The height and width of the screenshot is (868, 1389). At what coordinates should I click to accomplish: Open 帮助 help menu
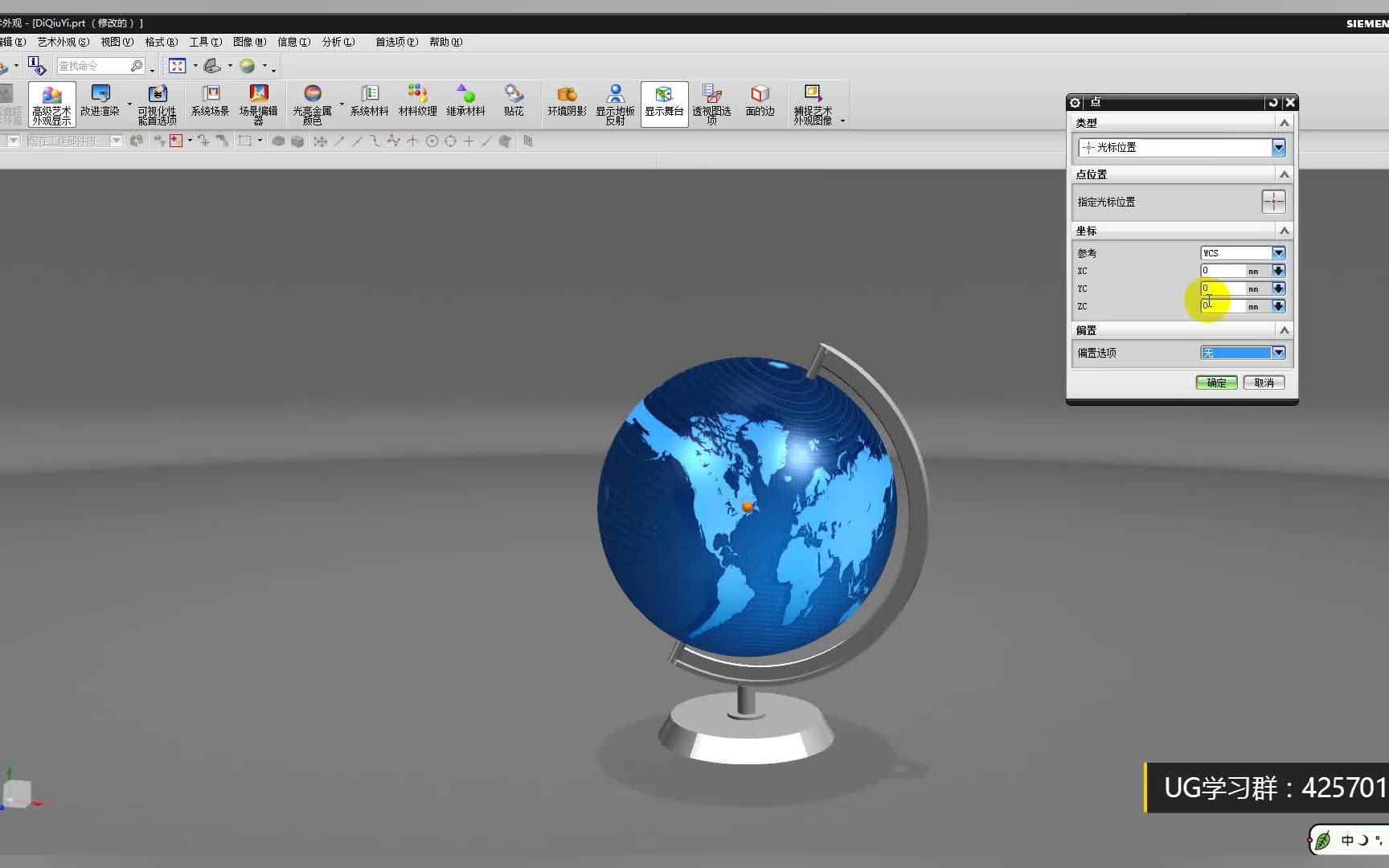[x=445, y=42]
